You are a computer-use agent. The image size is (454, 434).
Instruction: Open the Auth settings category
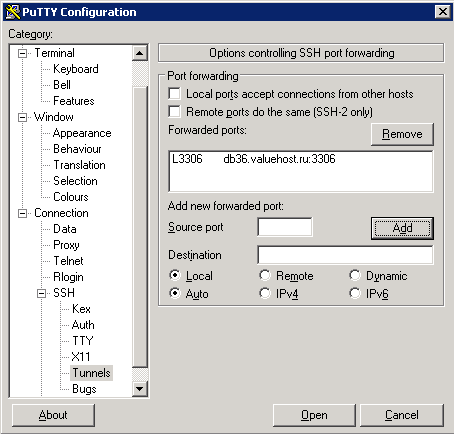coord(83,325)
